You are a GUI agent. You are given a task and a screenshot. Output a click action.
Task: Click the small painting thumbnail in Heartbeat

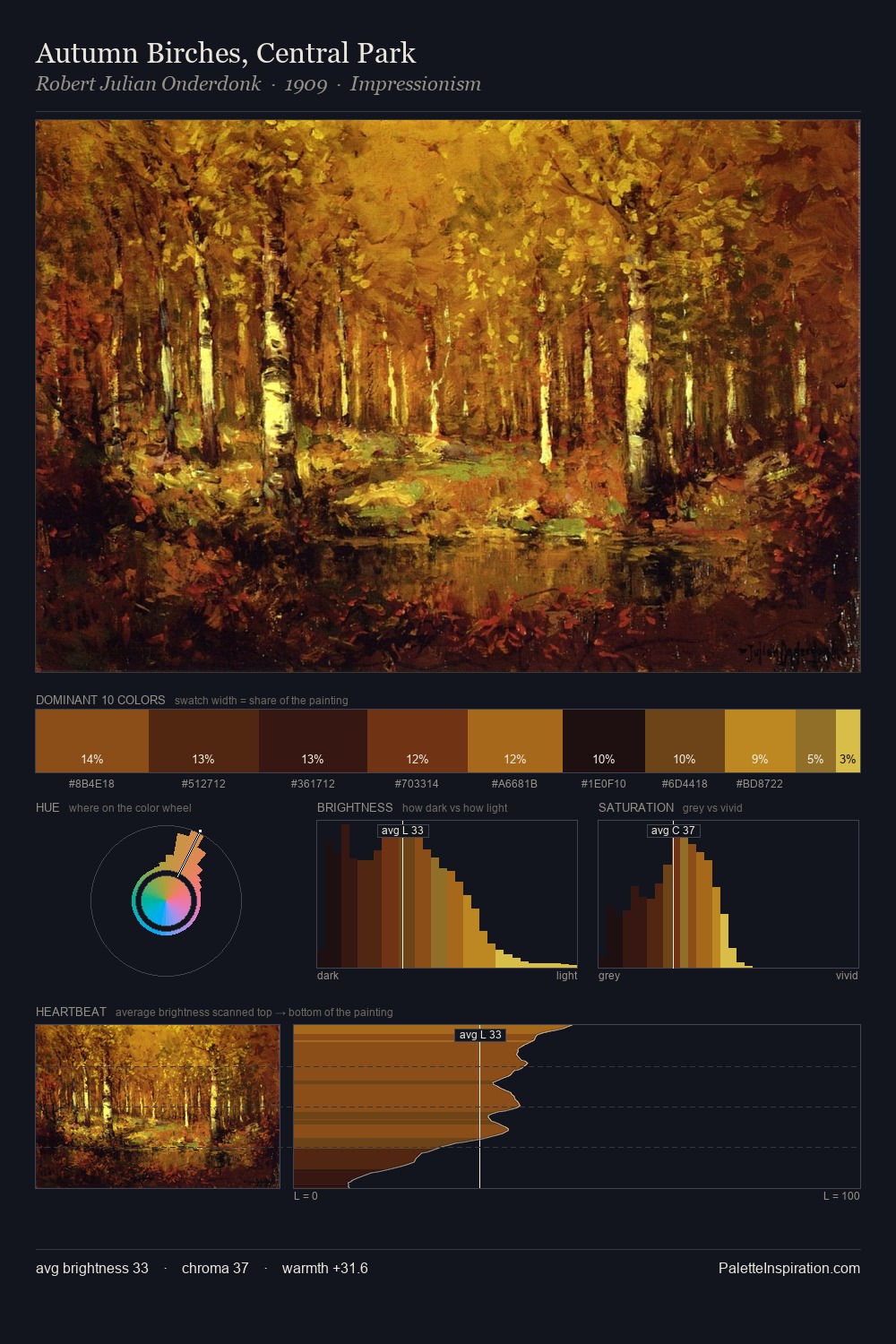pos(158,1107)
